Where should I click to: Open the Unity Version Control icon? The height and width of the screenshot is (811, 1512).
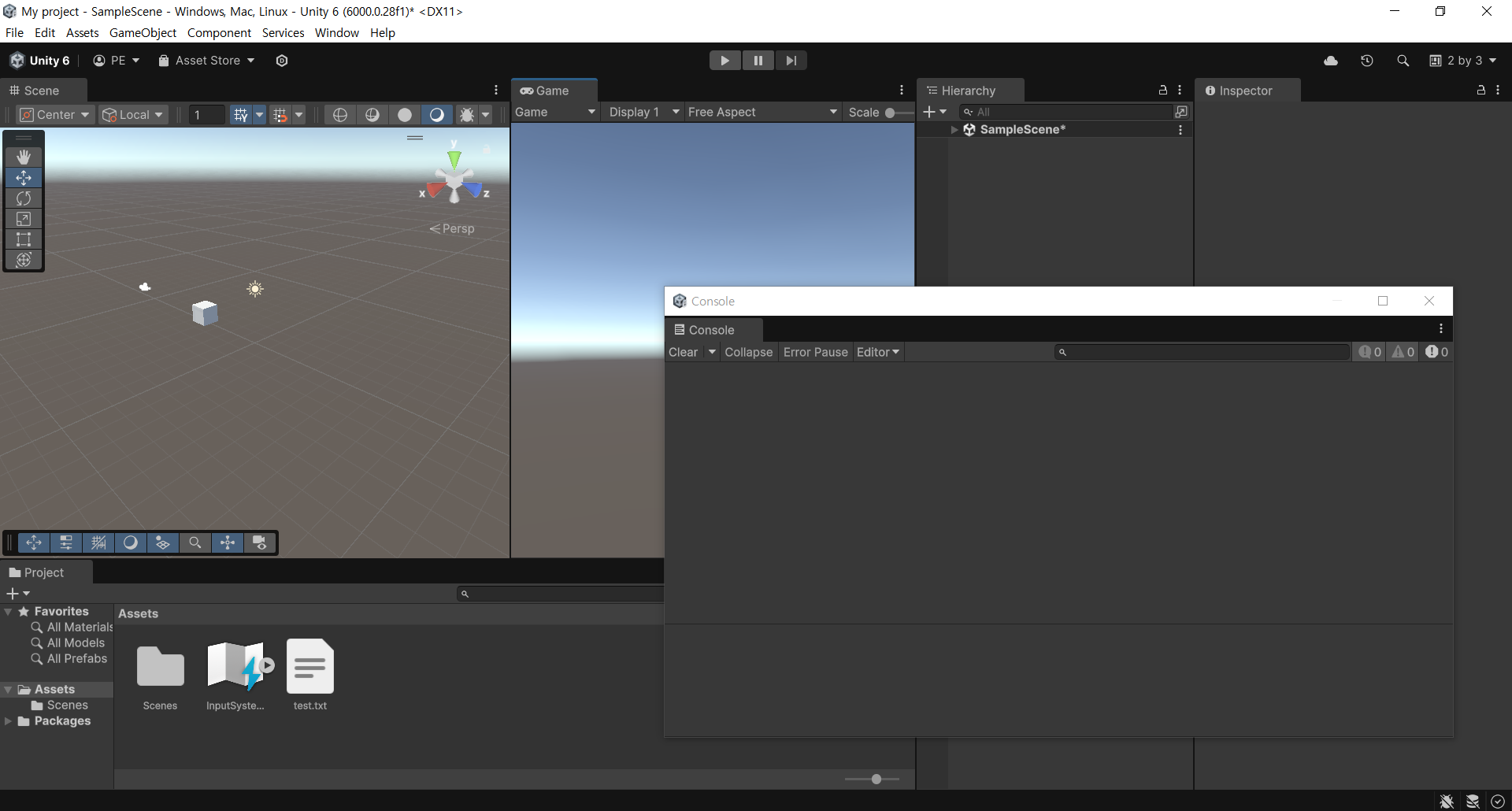282,61
